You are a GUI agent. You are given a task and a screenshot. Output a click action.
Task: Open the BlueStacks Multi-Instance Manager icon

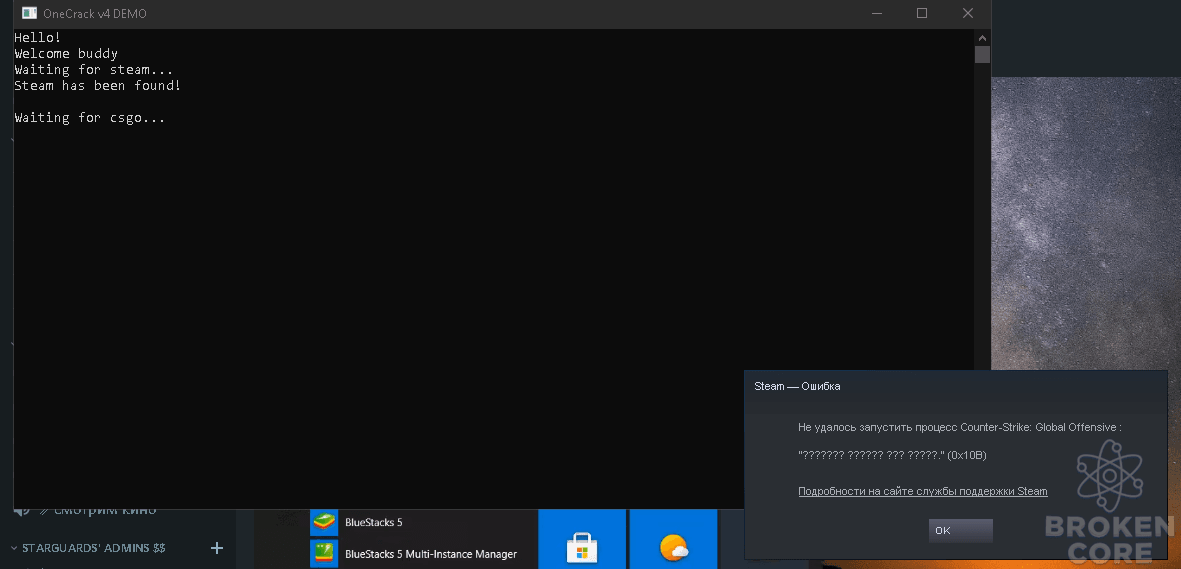(x=324, y=554)
